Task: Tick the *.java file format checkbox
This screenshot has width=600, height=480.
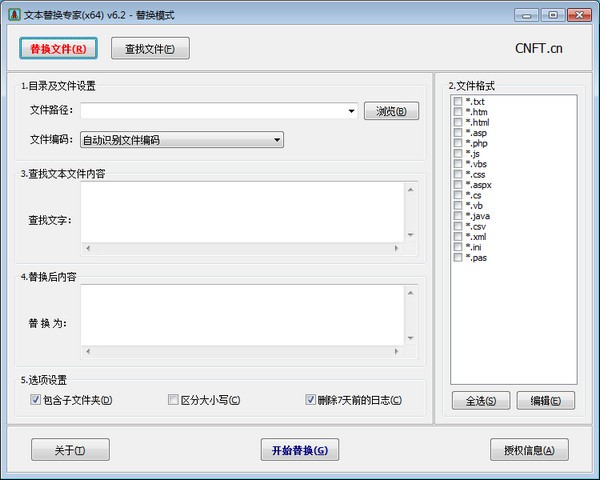Action: [458, 216]
